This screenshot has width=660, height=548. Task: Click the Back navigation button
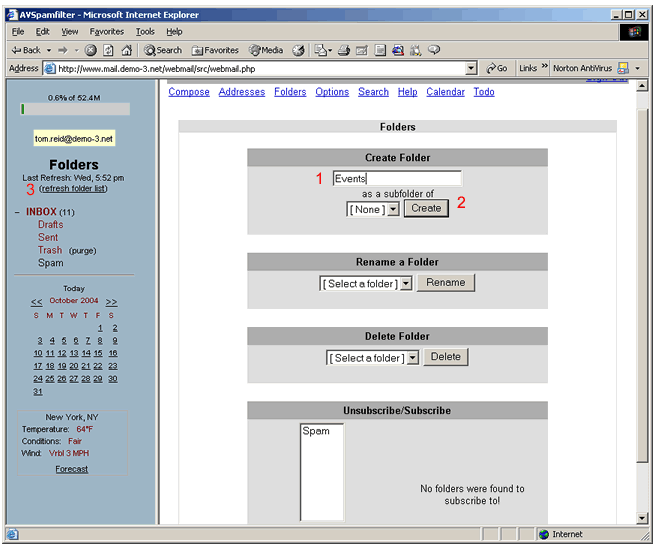26,50
